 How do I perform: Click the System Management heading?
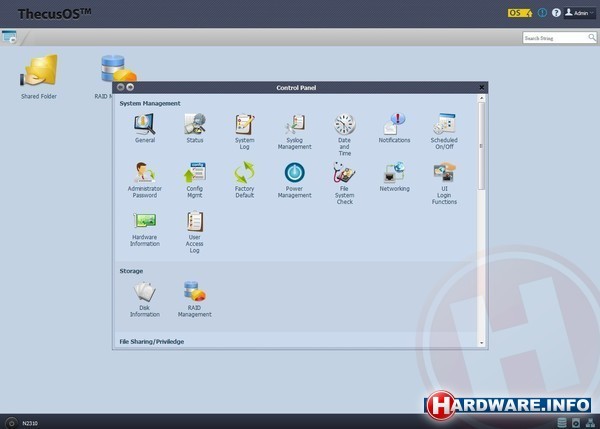coord(150,103)
